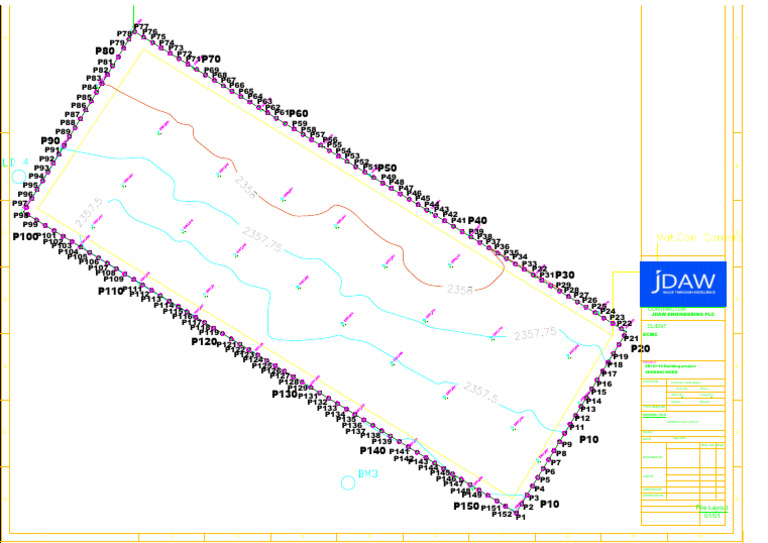Click the P89 point label
The height and width of the screenshot is (543, 768).
[x=63, y=132]
